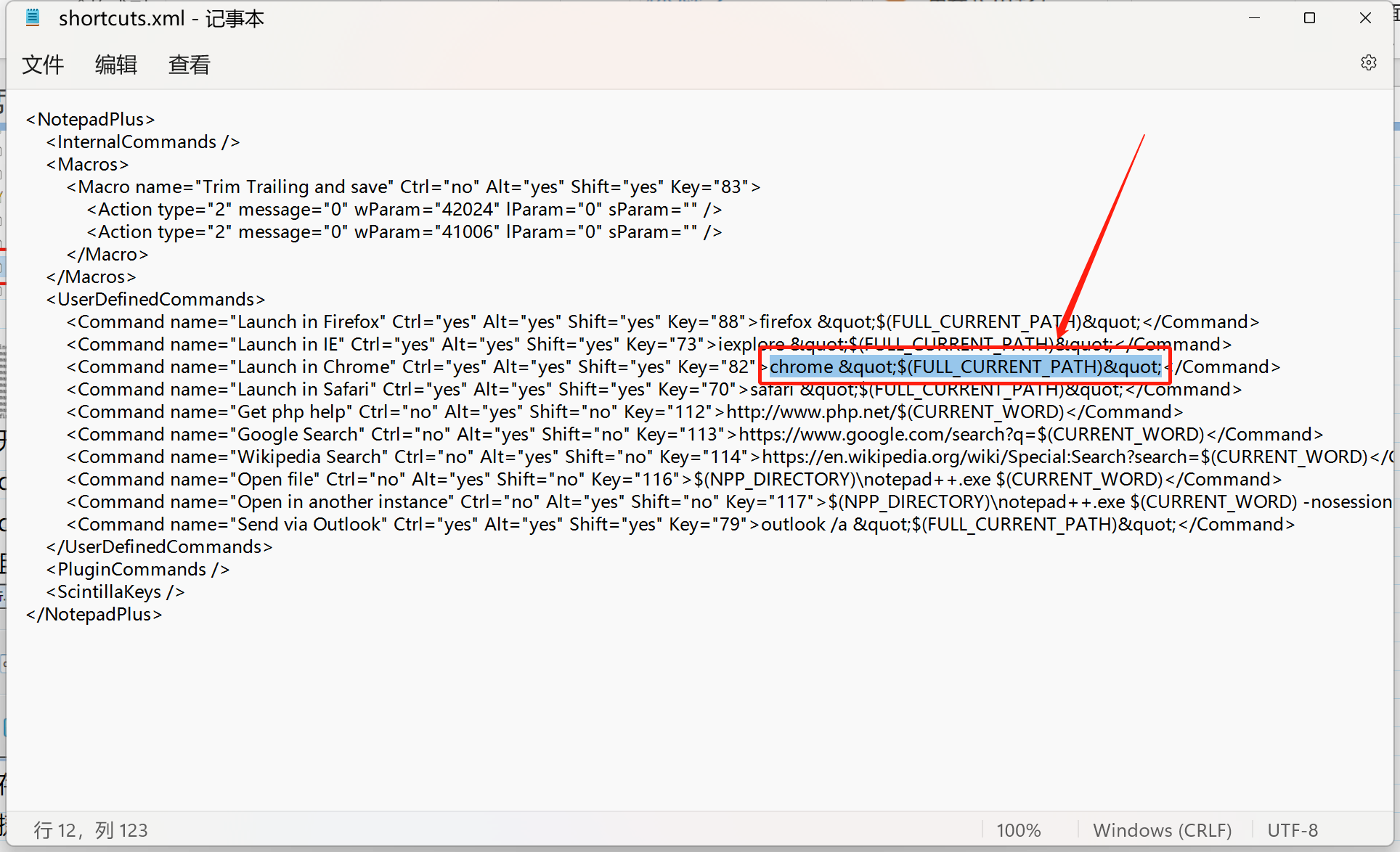Click the Trim Trailing and save macro line

(x=413, y=187)
